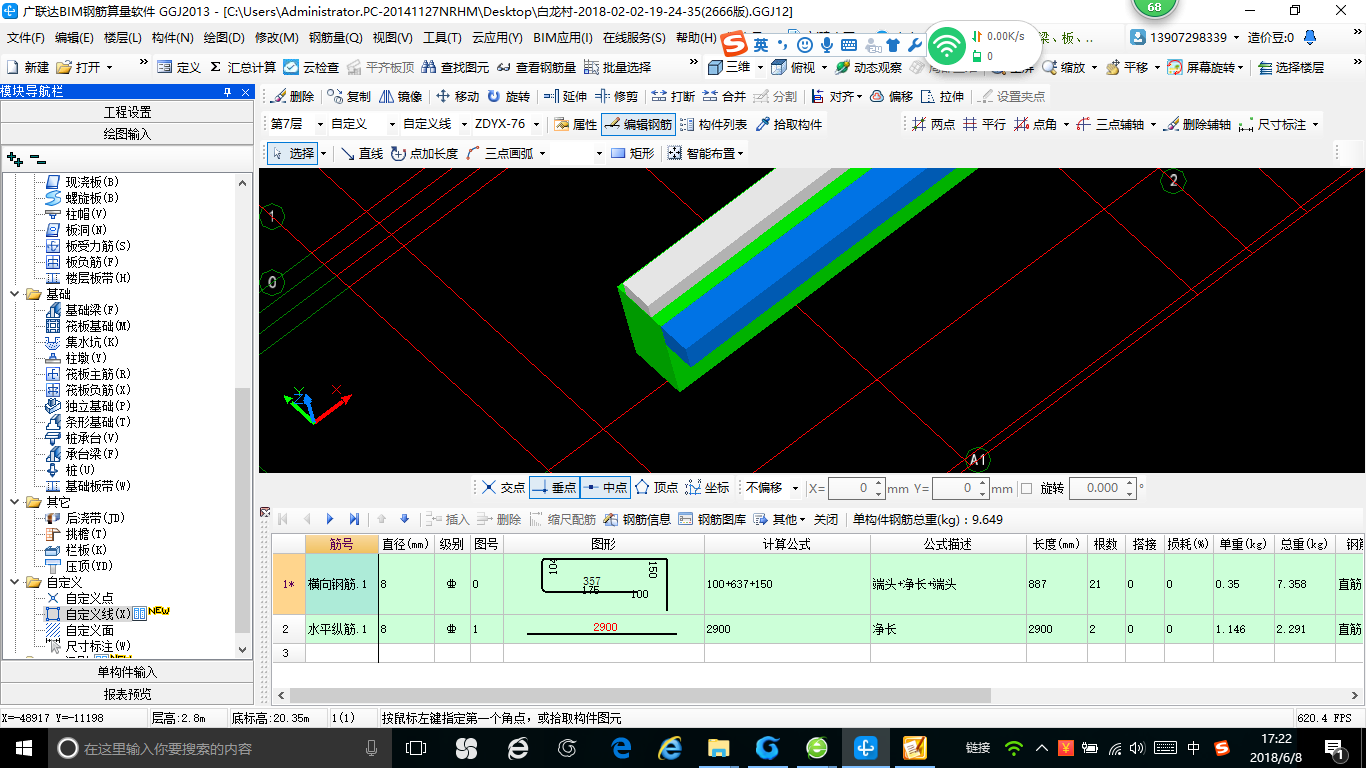Click the 报表预览 panel button

[x=128, y=694]
